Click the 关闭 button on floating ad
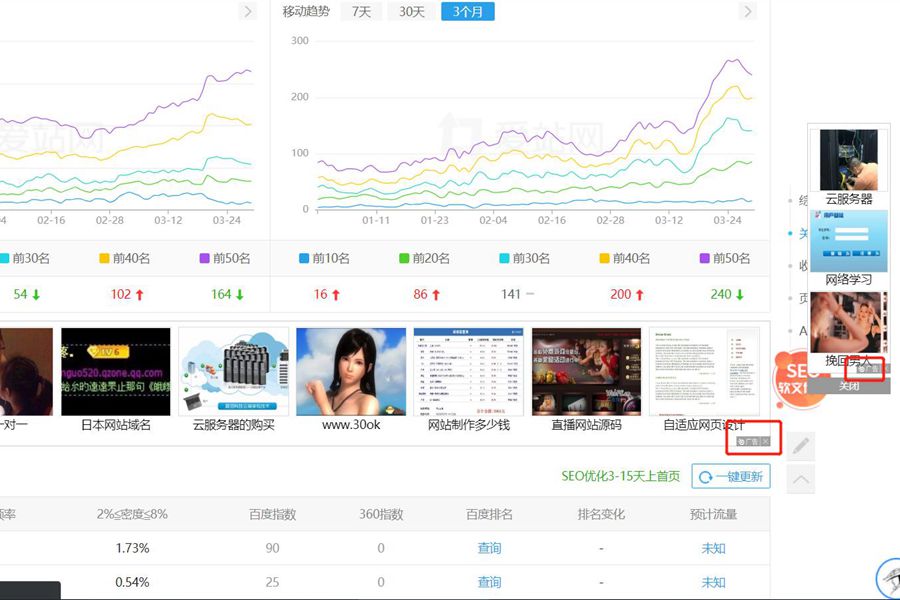The image size is (900, 600). tap(849, 386)
